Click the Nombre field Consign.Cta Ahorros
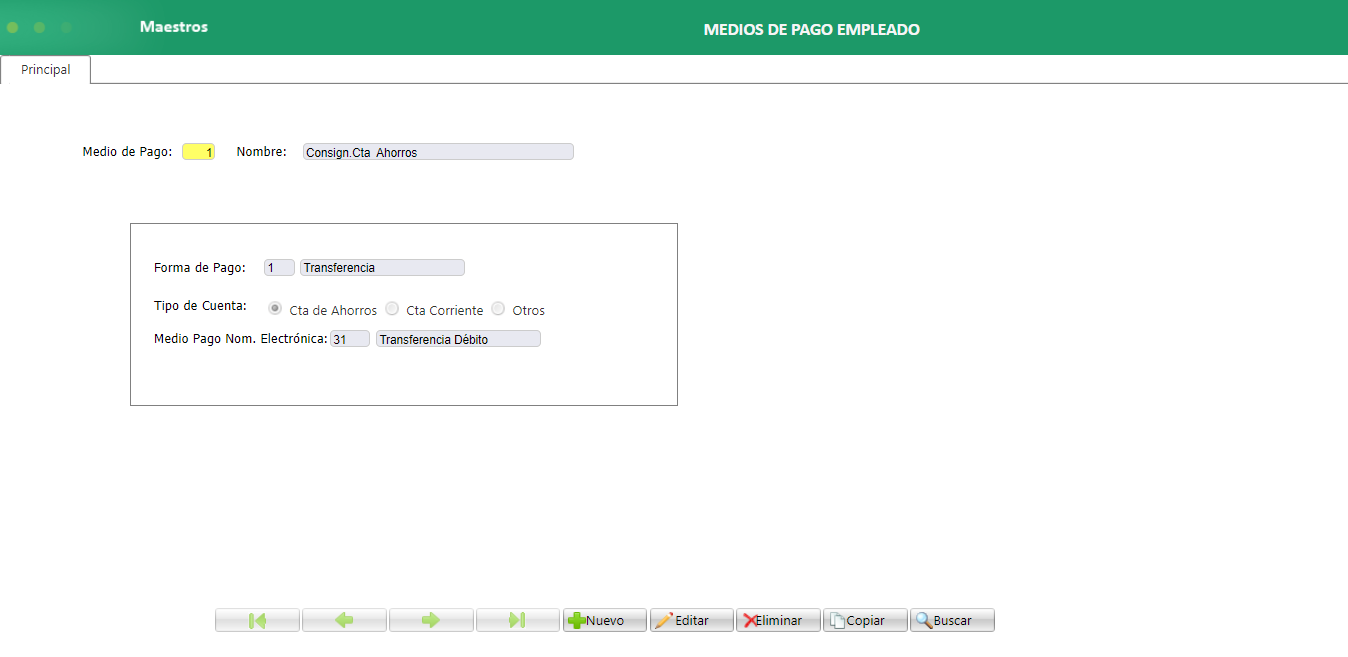1348x657 pixels. coord(438,152)
